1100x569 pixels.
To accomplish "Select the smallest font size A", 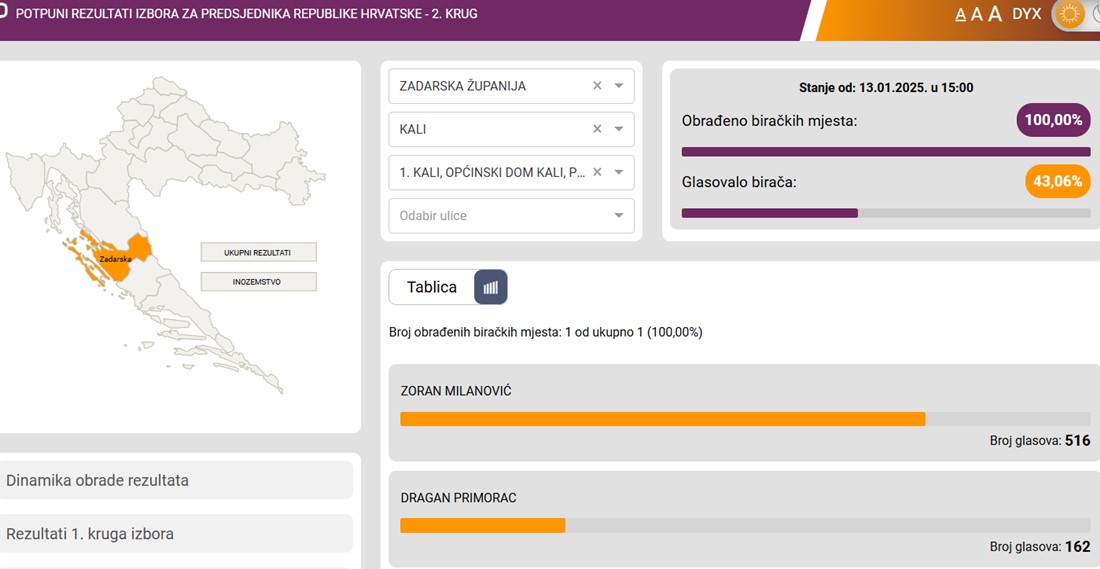I will pyautogui.click(x=961, y=15).
